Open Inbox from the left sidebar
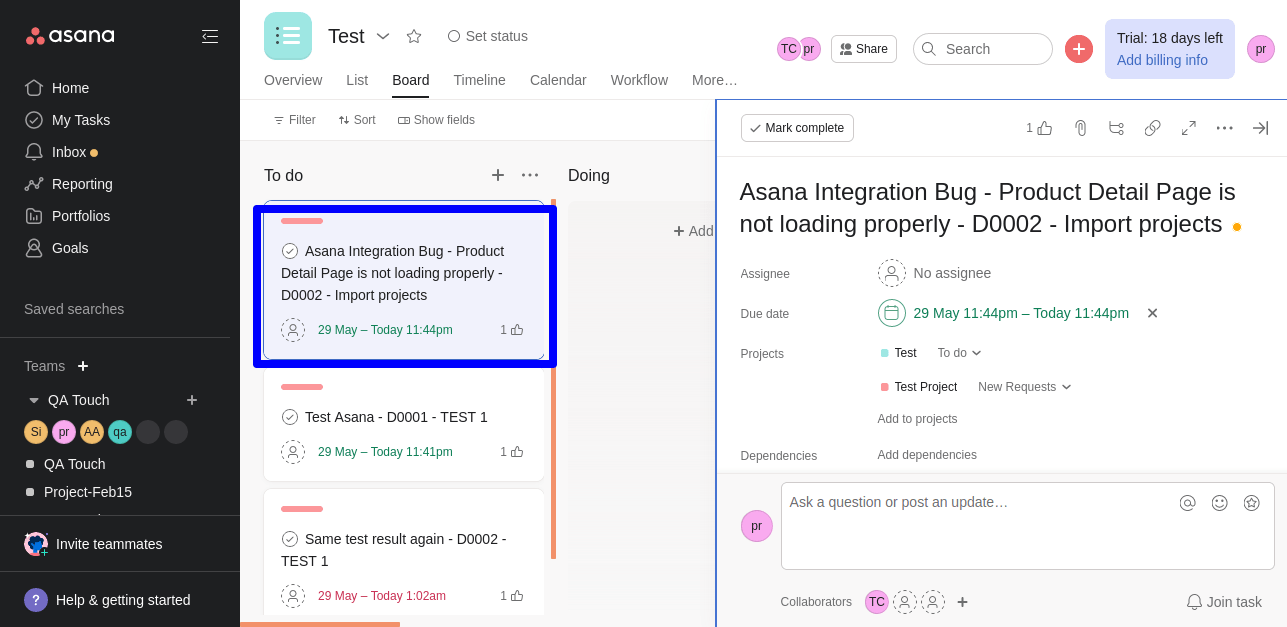1287x627 pixels. pyautogui.click(x=71, y=152)
